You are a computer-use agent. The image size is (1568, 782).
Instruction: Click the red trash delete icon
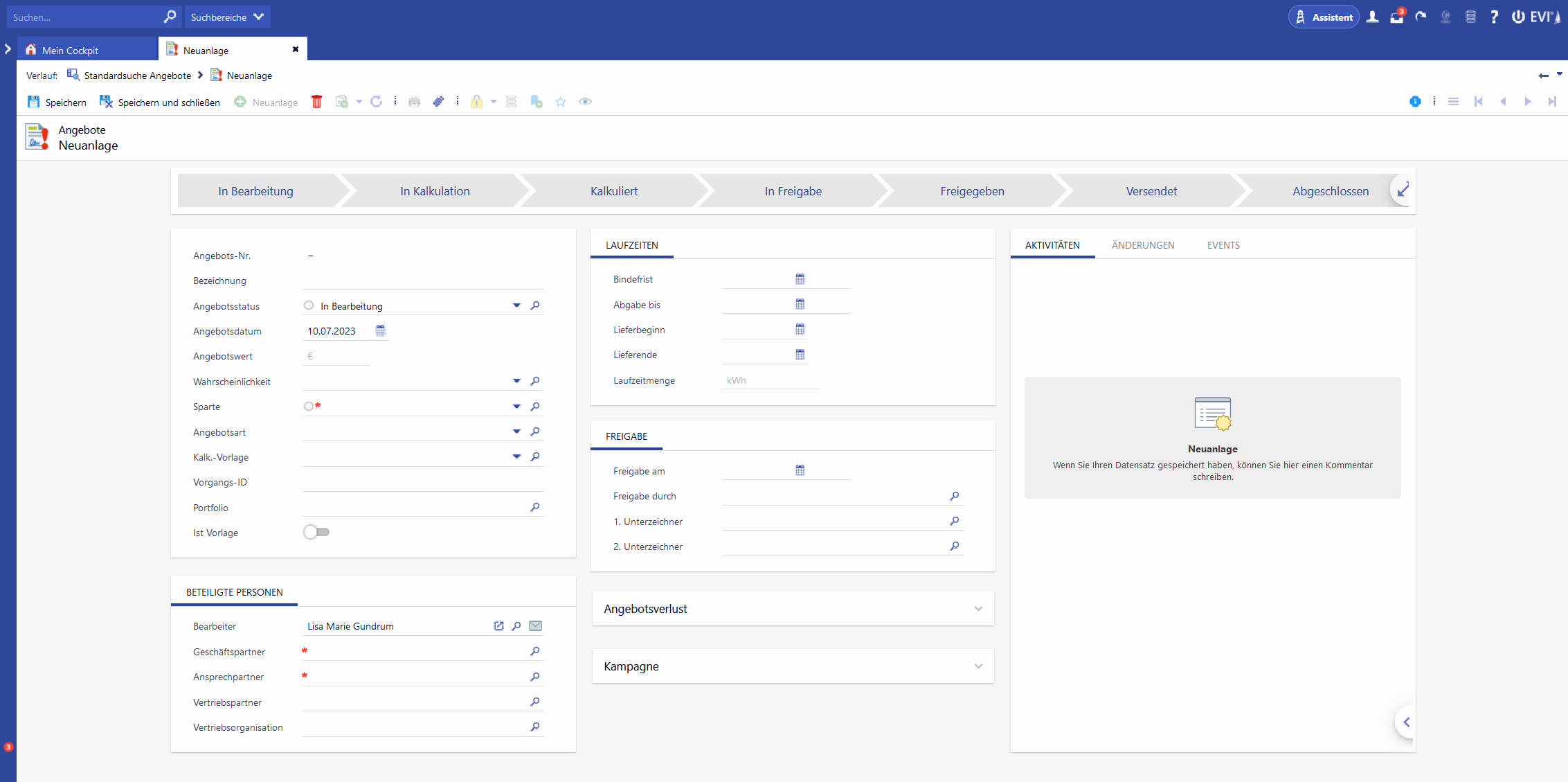(x=316, y=102)
